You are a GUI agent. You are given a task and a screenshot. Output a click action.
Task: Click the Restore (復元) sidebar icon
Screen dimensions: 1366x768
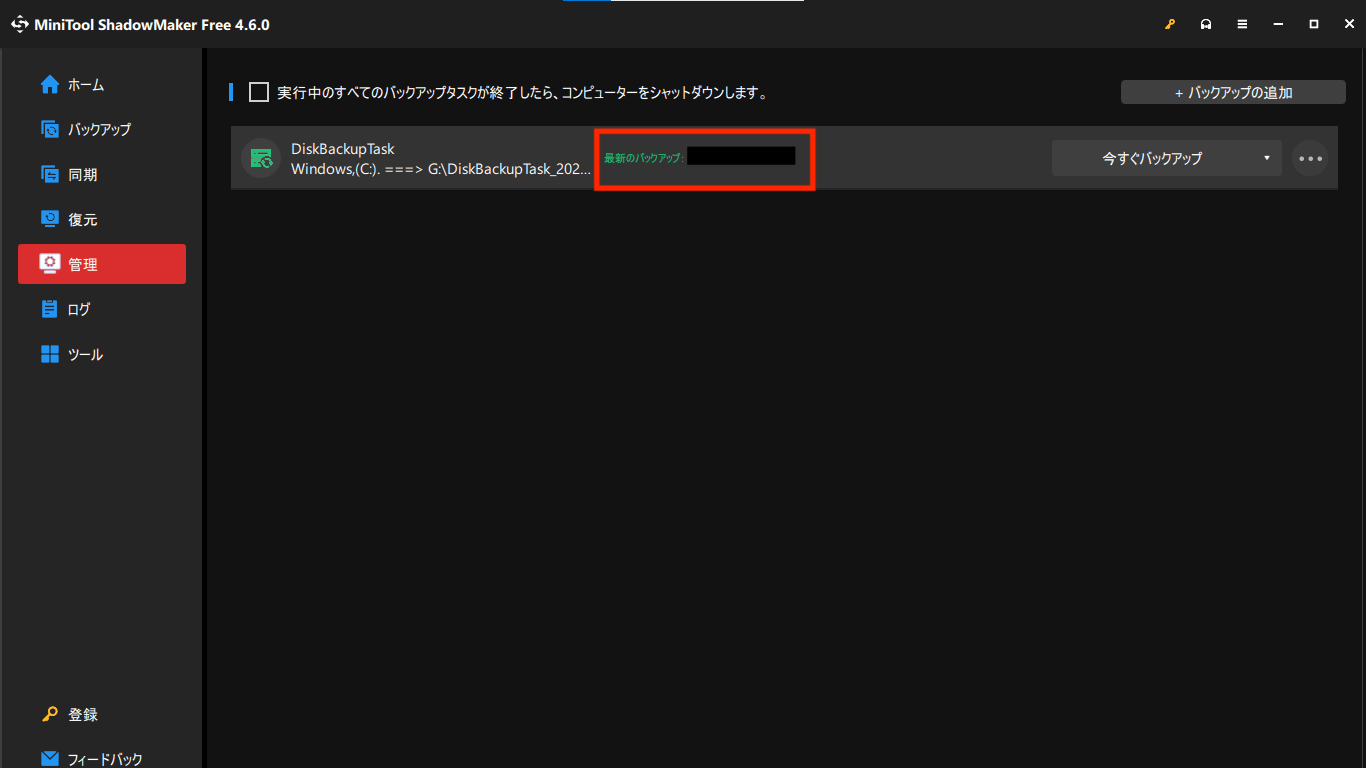tap(50, 219)
